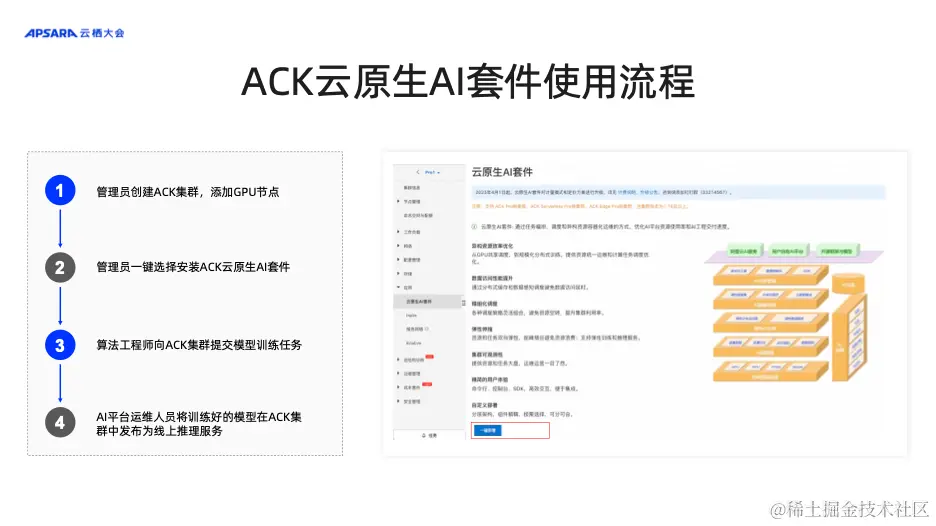Click the 数据访问性能提升 feature heading
Viewport: 936px width, 526px height.
tap(492, 278)
